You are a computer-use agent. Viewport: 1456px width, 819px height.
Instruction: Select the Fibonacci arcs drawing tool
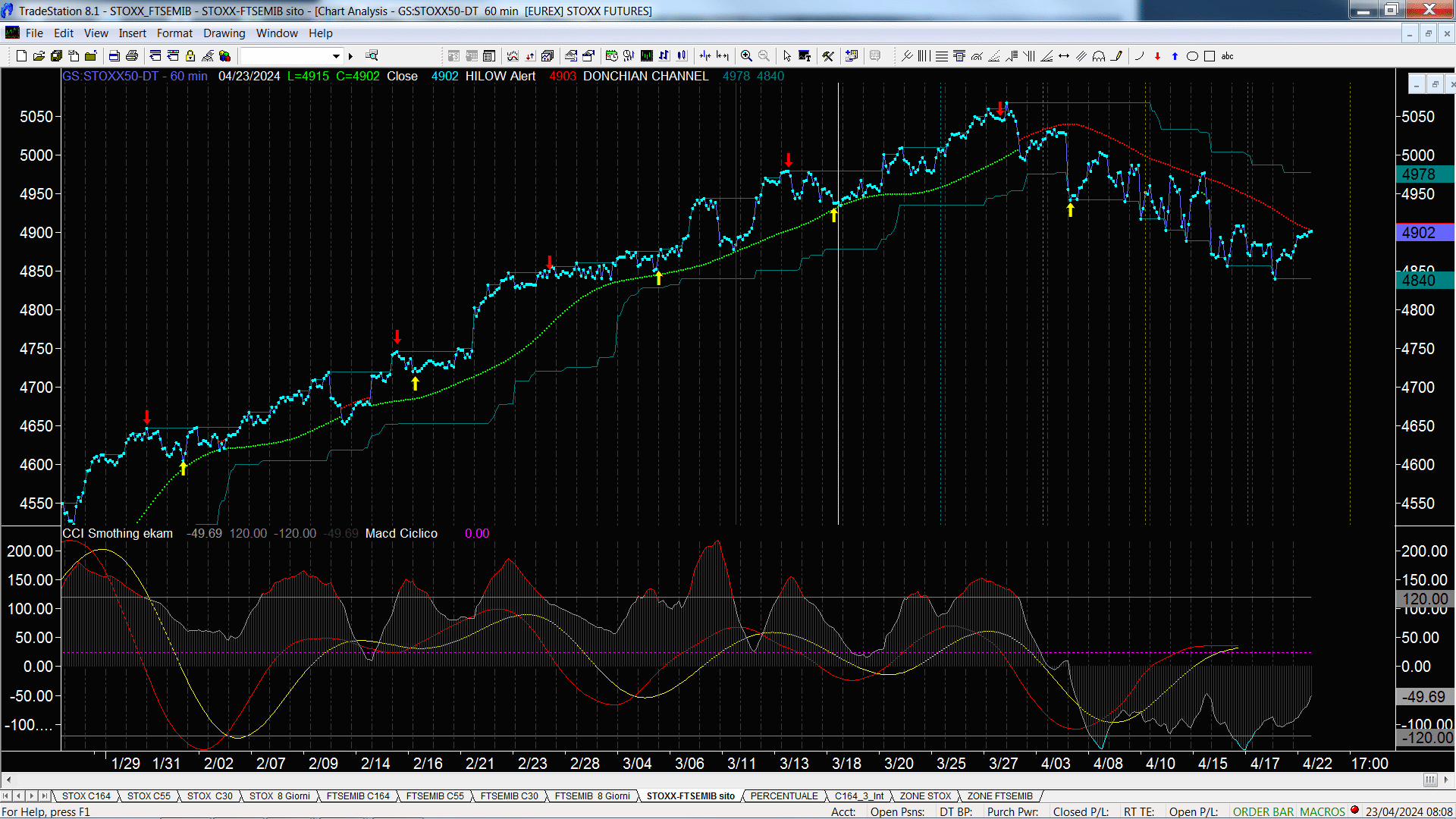tap(977, 56)
